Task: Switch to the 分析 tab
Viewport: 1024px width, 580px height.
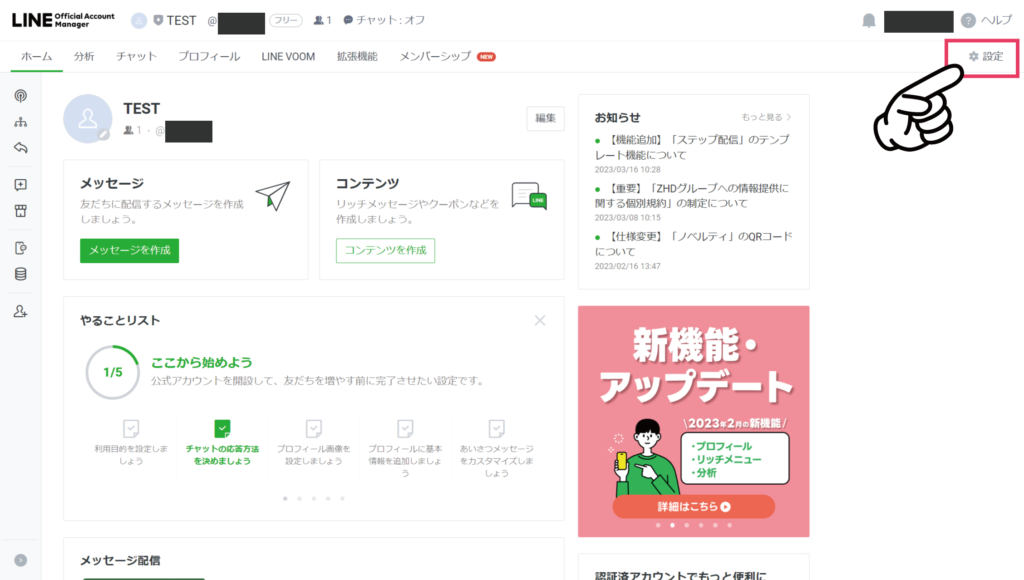Action: pyautogui.click(x=85, y=57)
